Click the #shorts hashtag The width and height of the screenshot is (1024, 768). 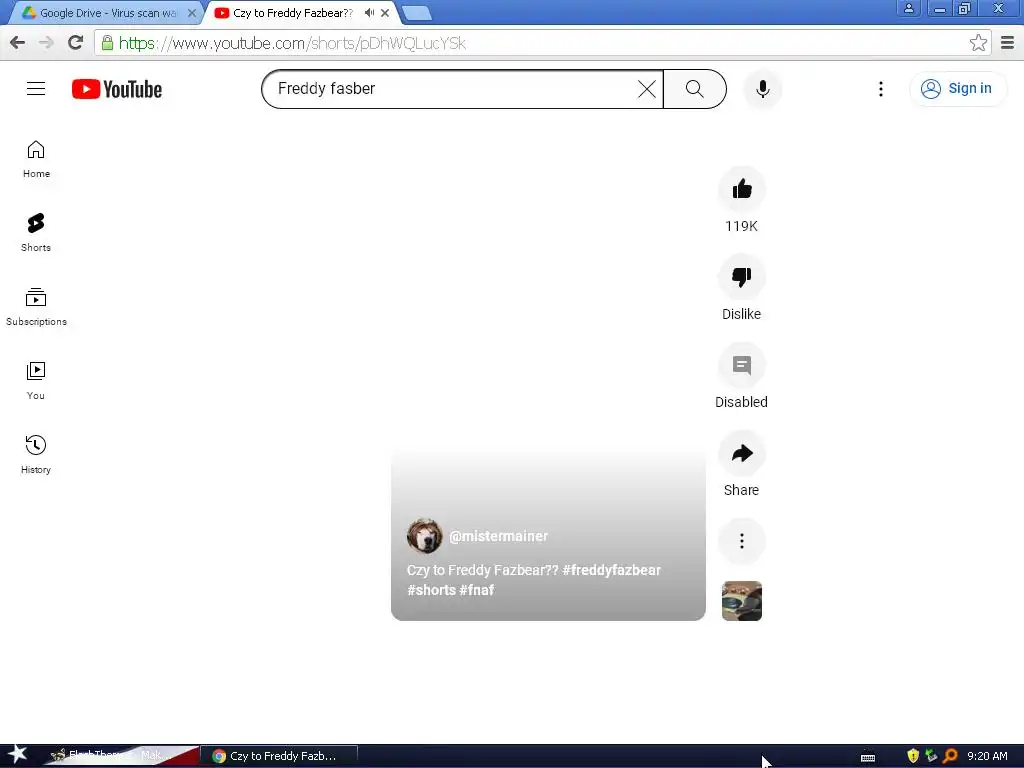click(x=431, y=590)
